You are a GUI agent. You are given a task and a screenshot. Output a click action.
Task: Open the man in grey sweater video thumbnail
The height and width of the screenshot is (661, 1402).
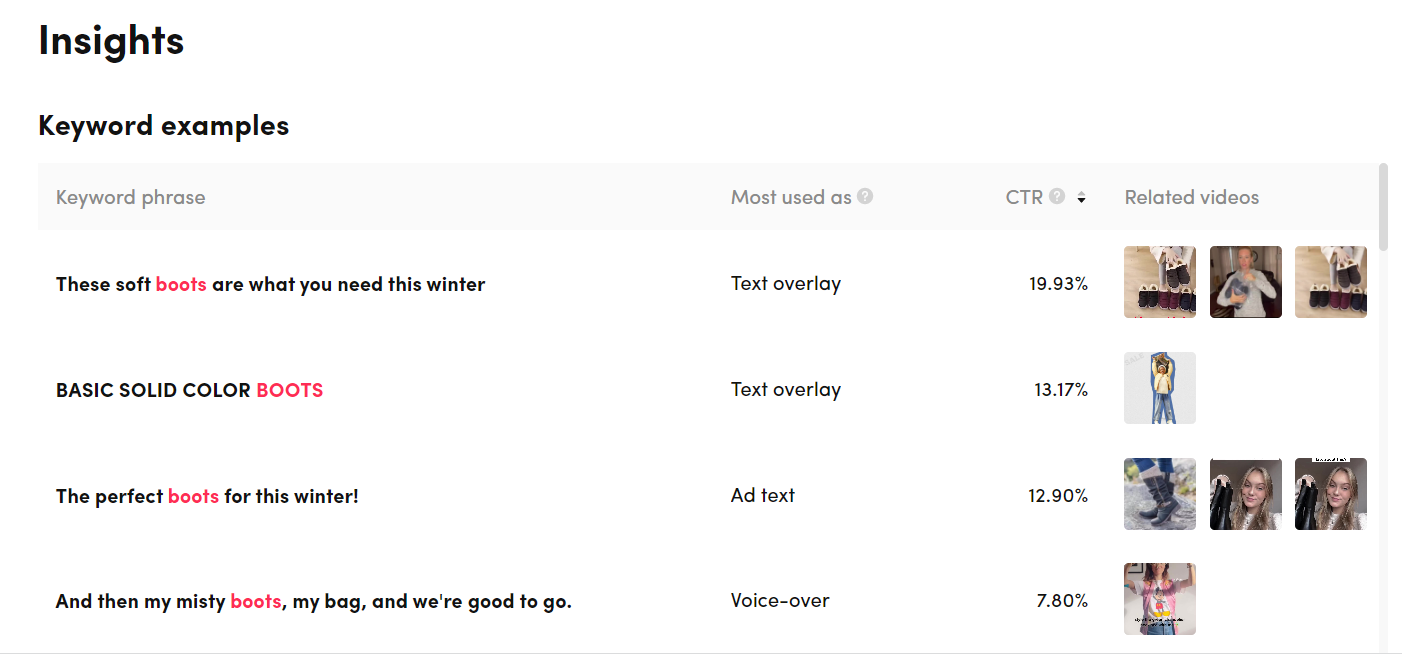click(x=1246, y=282)
